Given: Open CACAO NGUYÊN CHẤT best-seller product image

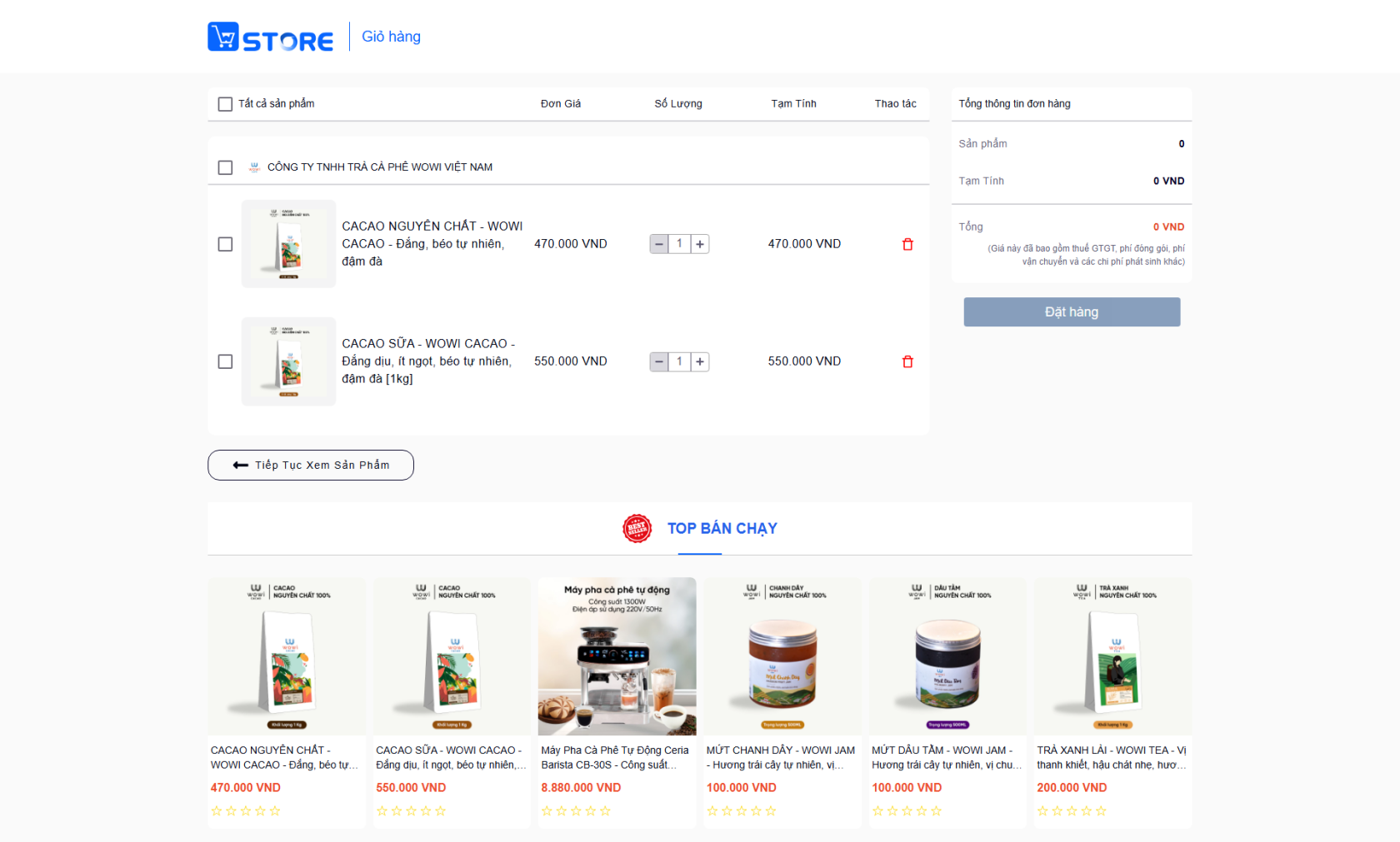Looking at the screenshot, I should [x=287, y=656].
